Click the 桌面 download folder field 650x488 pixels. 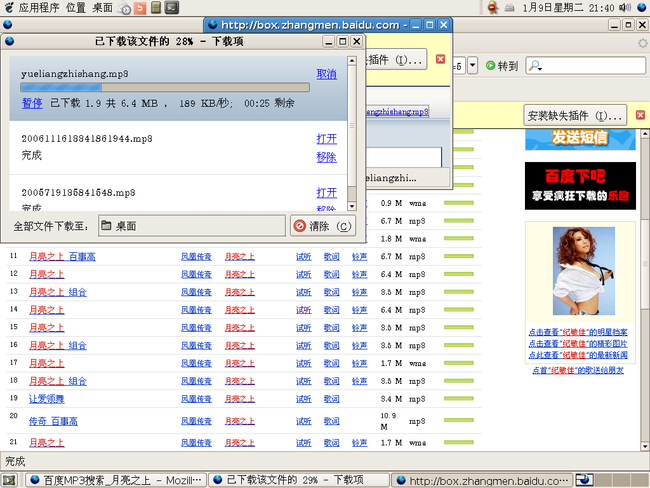coord(192,226)
